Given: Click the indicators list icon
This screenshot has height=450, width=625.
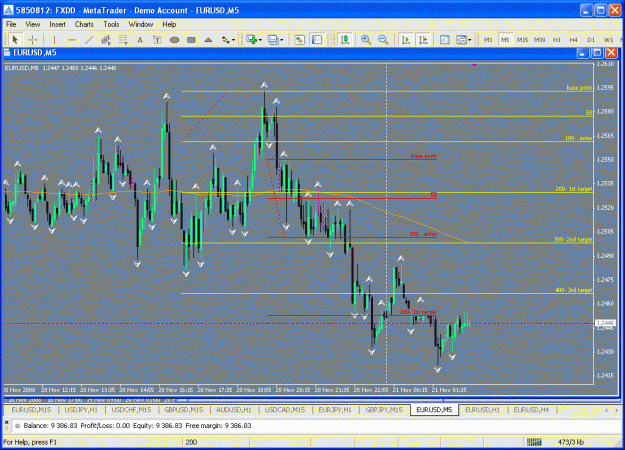Looking at the screenshot, I should pyautogui.click(x=445, y=39).
